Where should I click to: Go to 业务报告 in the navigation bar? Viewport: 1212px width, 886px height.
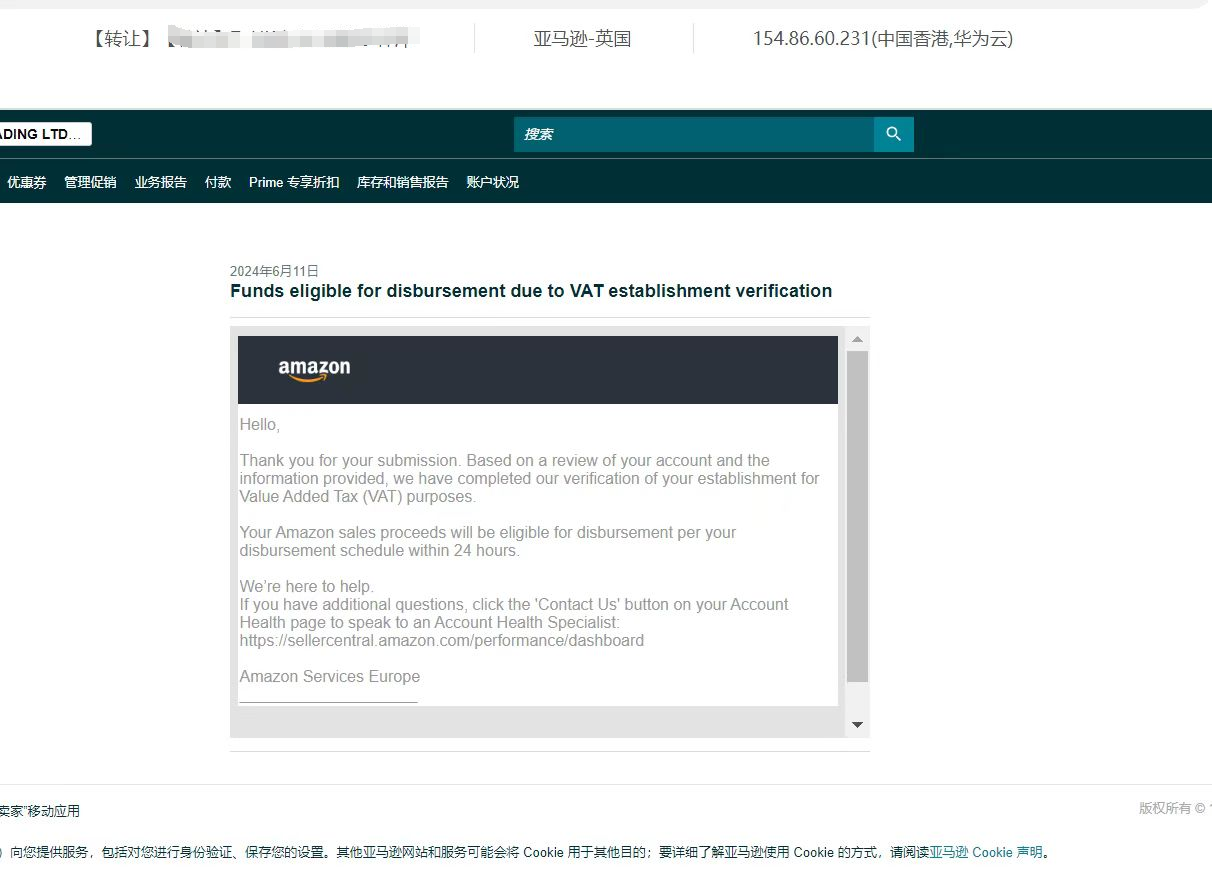coord(161,182)
